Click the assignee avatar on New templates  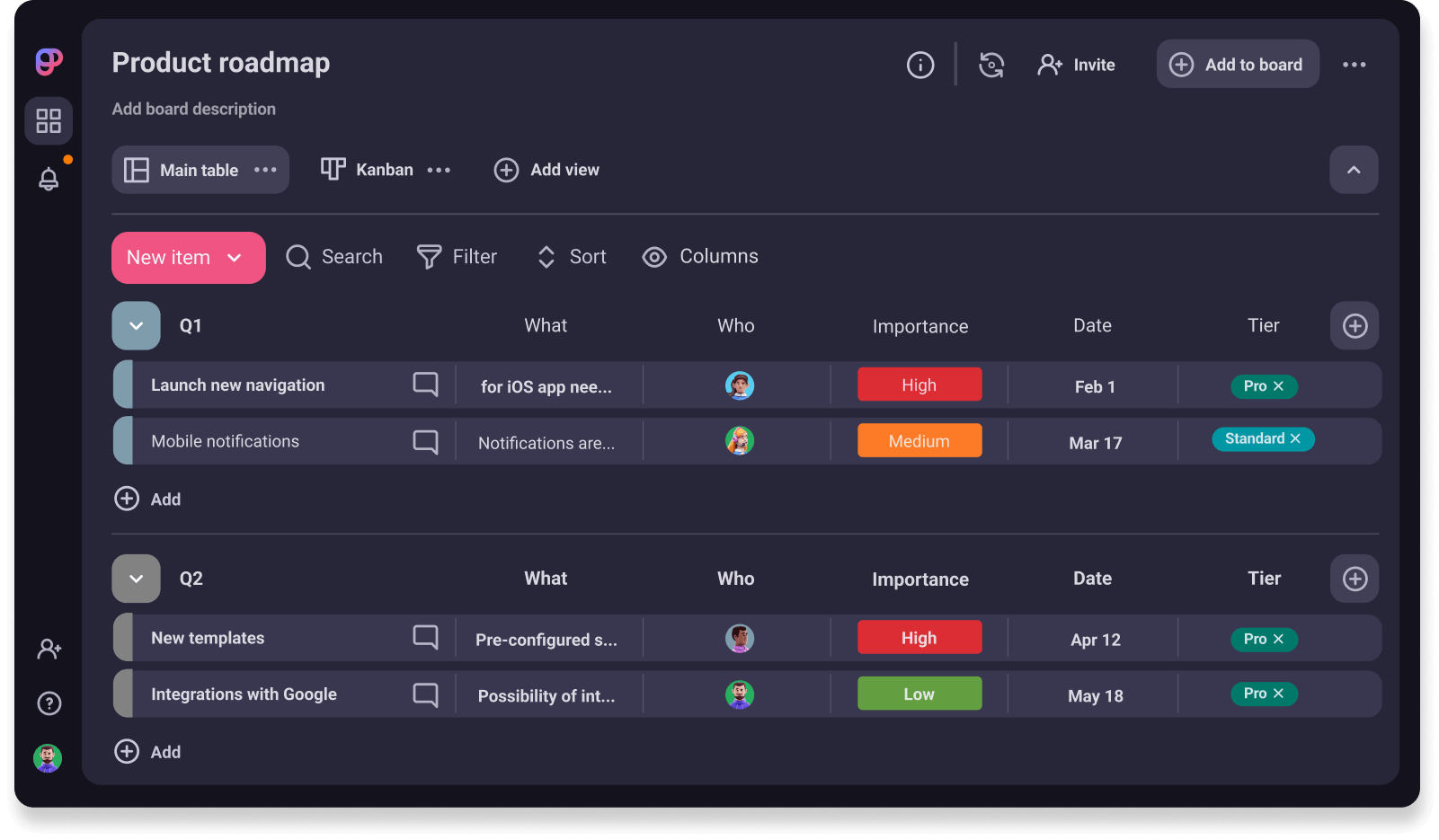[x=739, y=638]
